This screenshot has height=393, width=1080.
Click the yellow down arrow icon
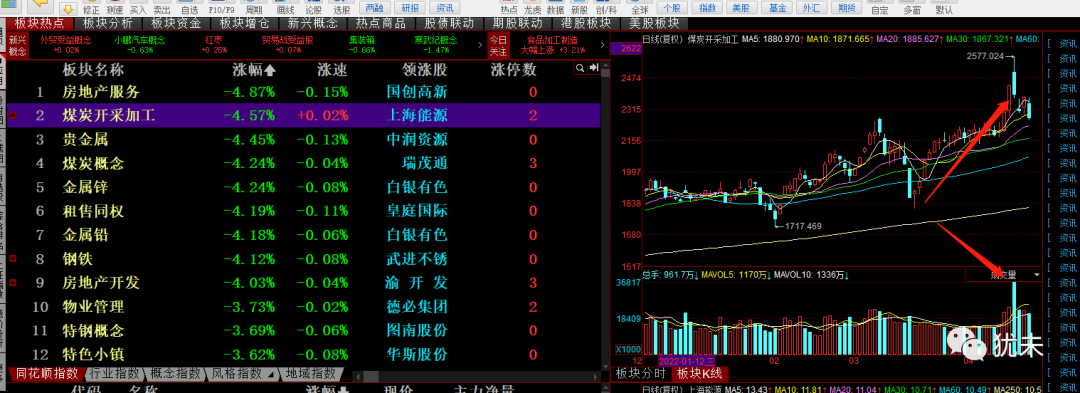coord(68,8)
